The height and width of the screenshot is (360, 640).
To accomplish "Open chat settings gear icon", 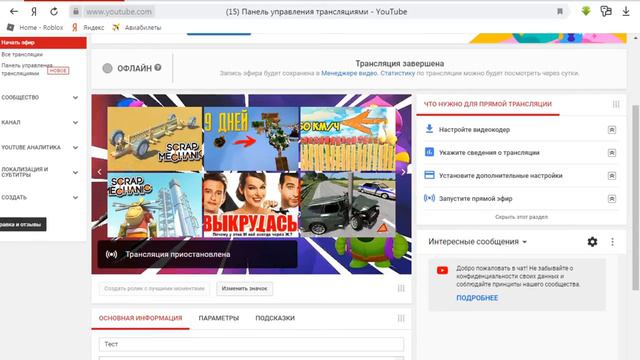I will (592, 242).
